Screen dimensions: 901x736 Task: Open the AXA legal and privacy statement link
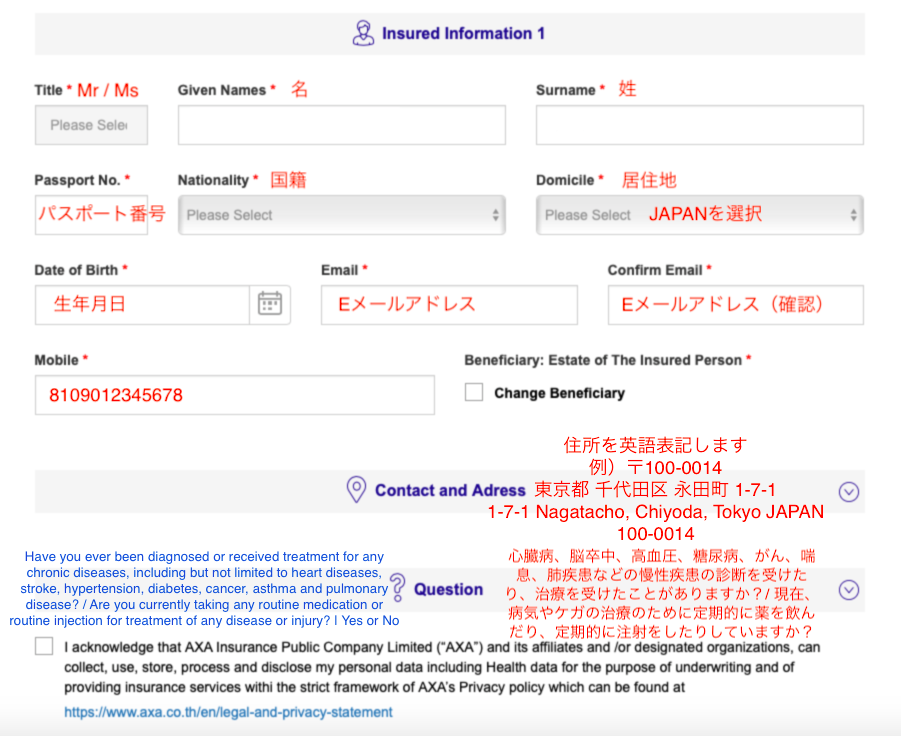point(228,712)
